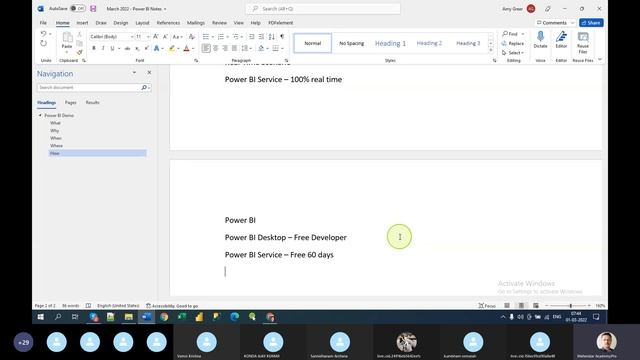Click the Share button

pyautogui.click(x=591, y=23)
